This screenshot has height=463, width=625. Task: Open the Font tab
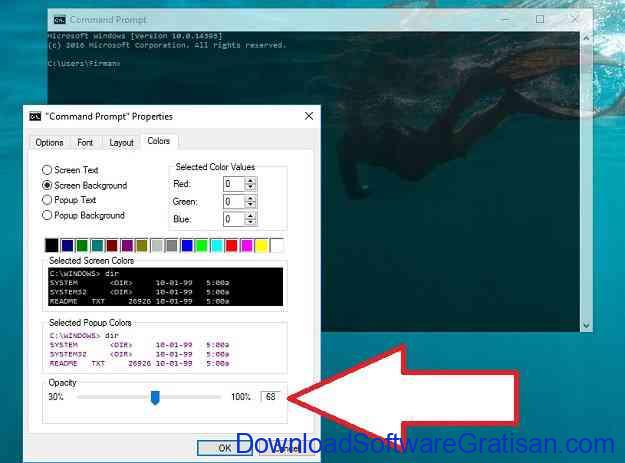tap(85, 143)
